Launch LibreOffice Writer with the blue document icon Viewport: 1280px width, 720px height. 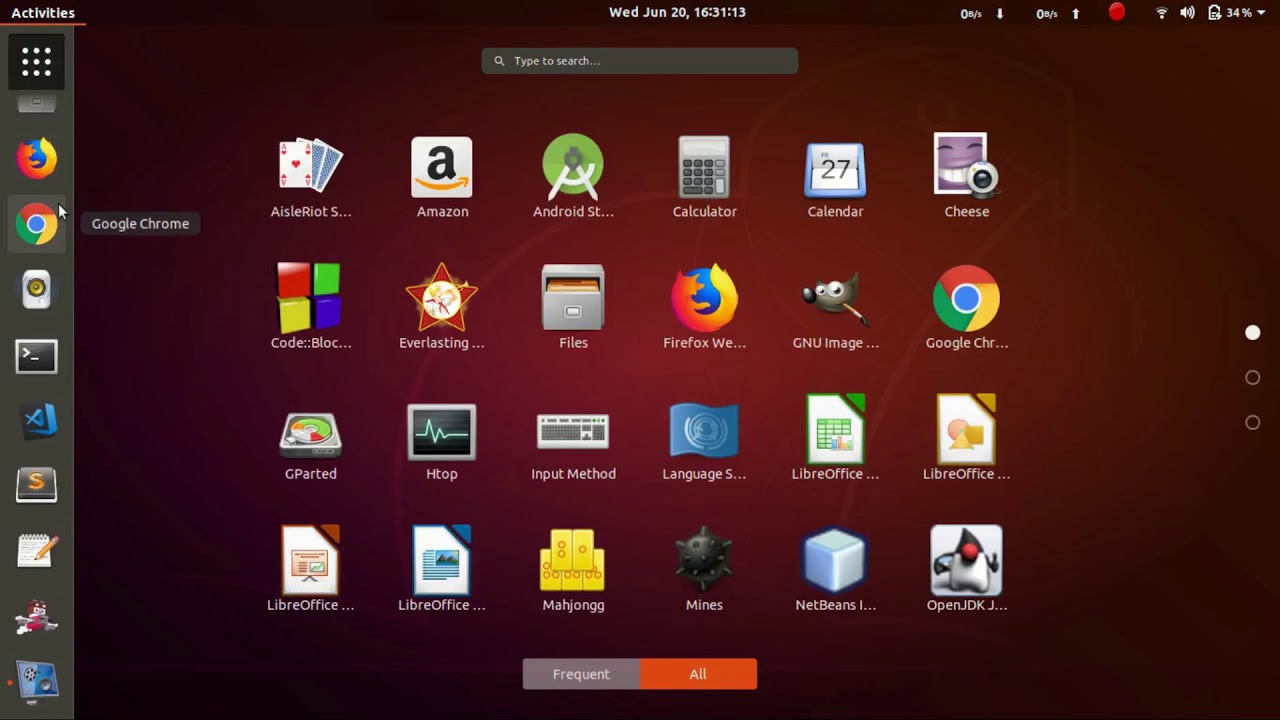point(442,570)
